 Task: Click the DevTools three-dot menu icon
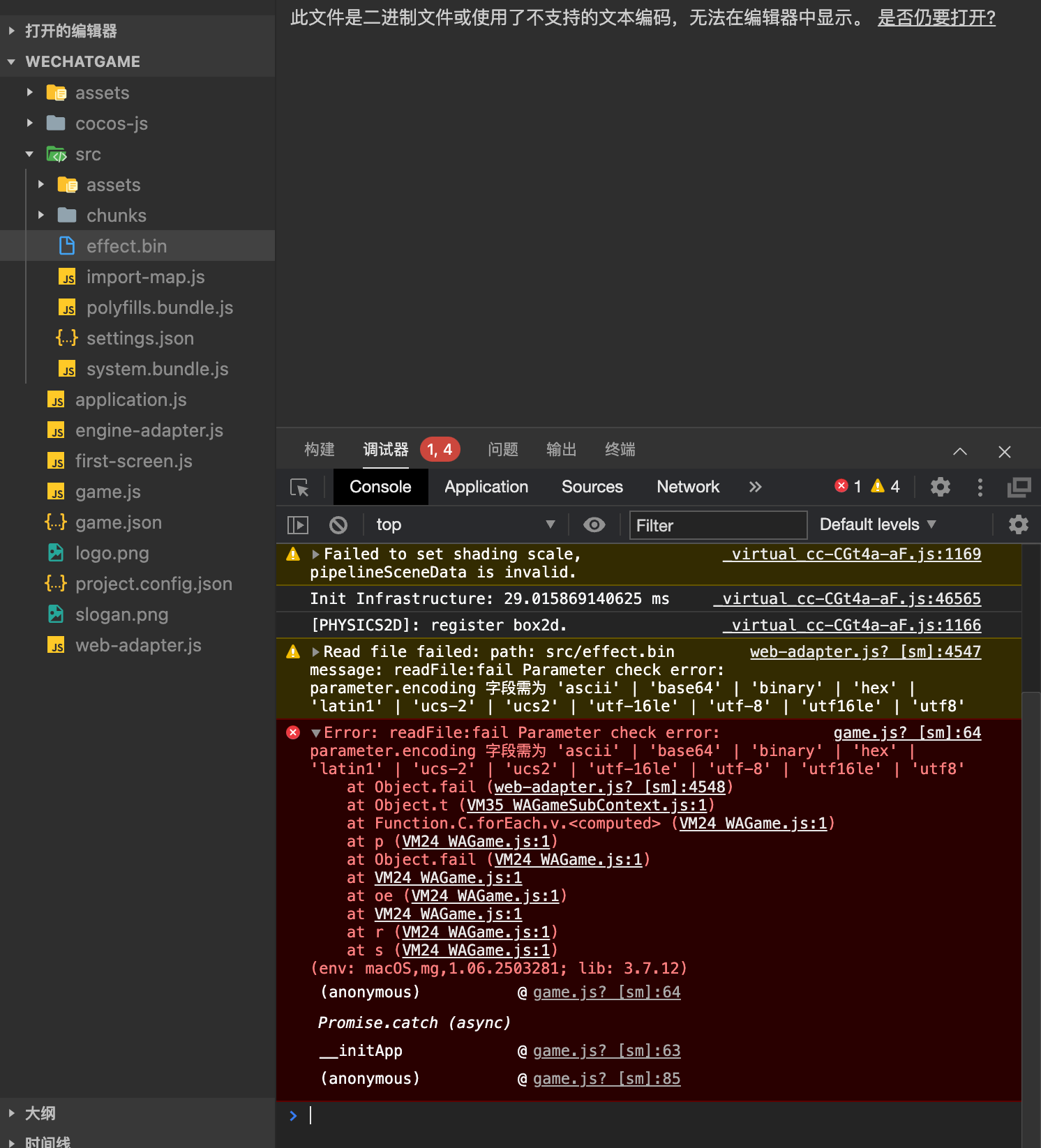980,487
